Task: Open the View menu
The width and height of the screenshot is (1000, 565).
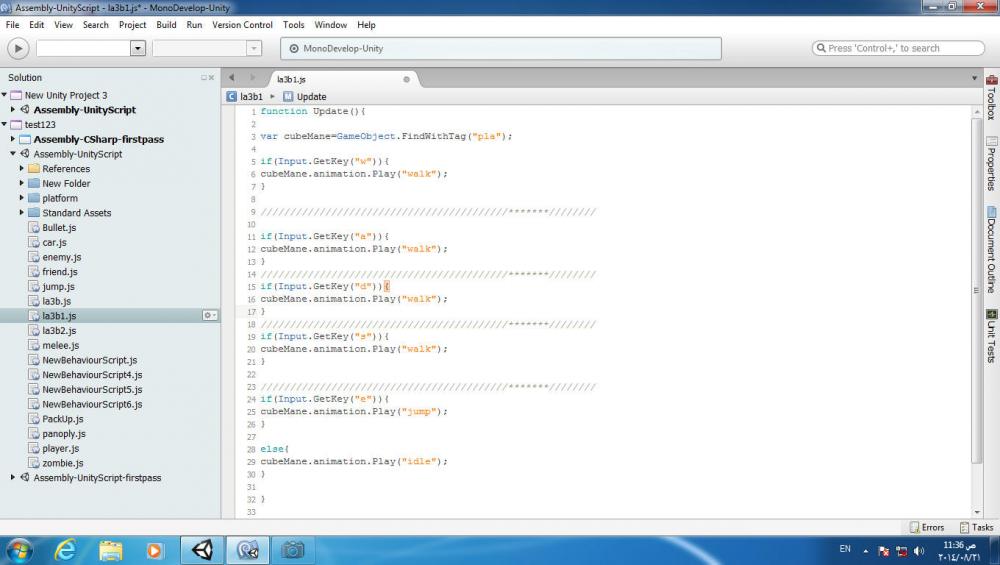Action: (63, 25)
